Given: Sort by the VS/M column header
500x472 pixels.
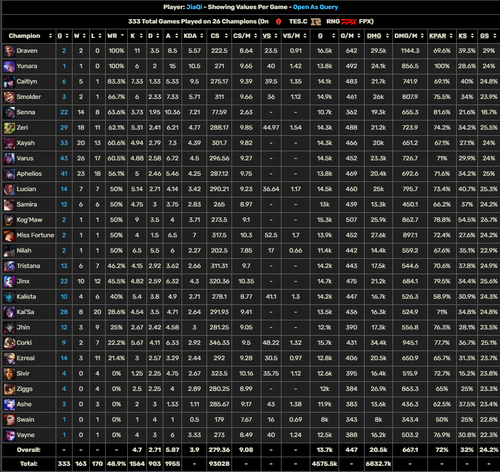Looking at the screenshot, I should [x=295, y=36].
